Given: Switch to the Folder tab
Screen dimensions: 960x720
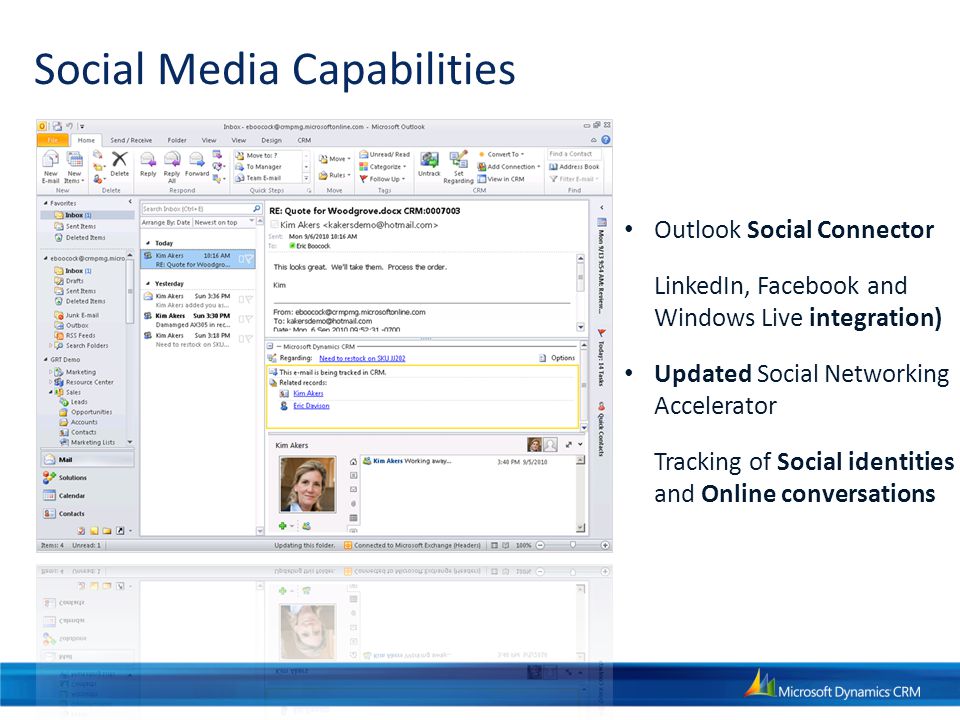Looking at the screenshot, I should (x=177, y=140).
